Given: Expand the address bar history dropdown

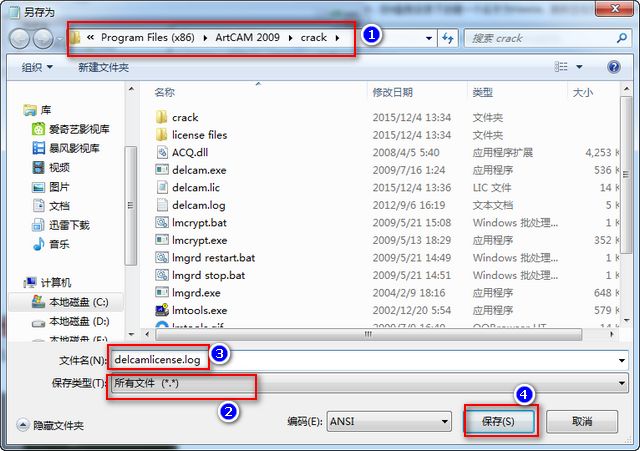Looking at the screenshot, I should pyautogui.click(x=429, y=38).
